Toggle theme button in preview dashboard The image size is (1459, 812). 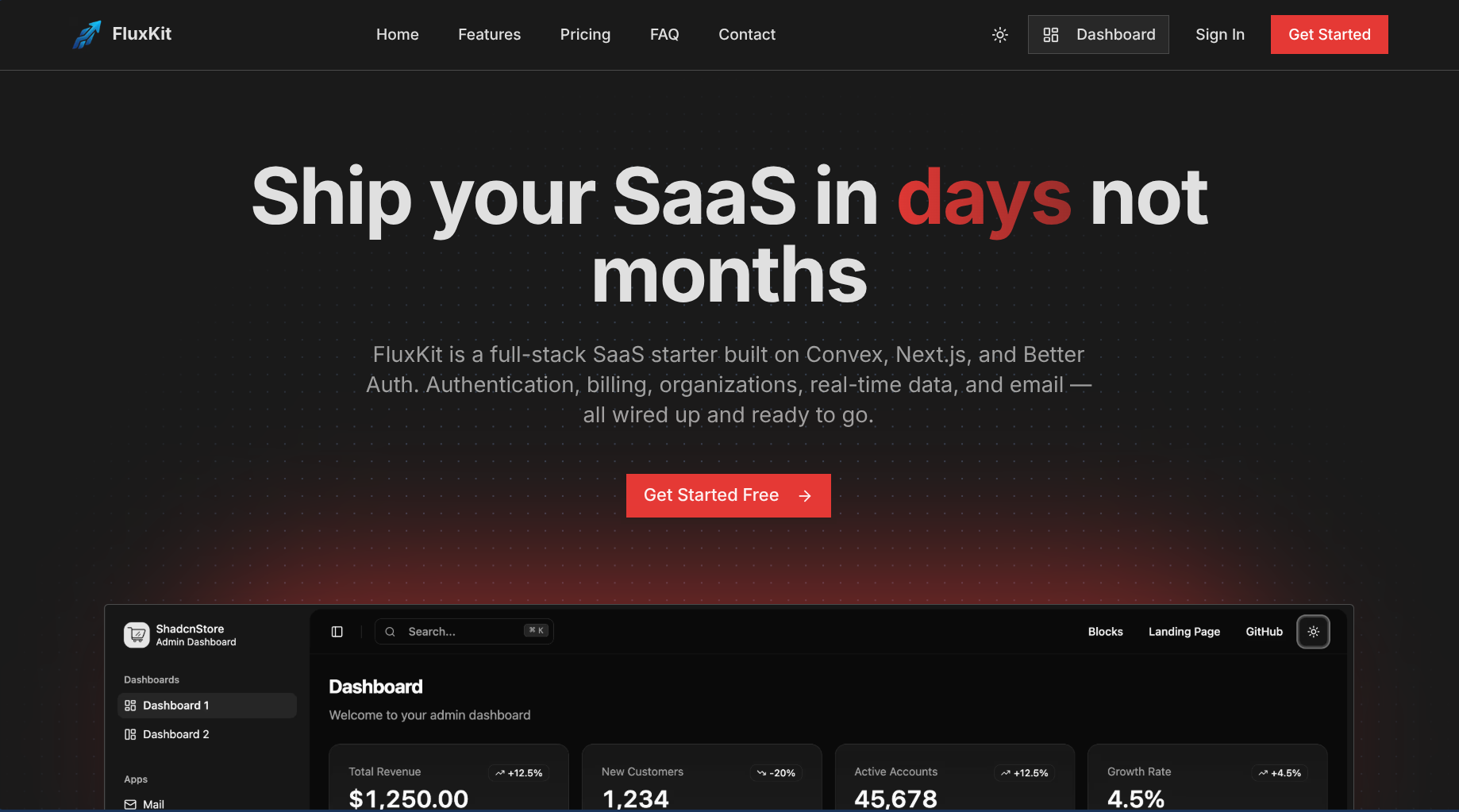click(1313, 632)
